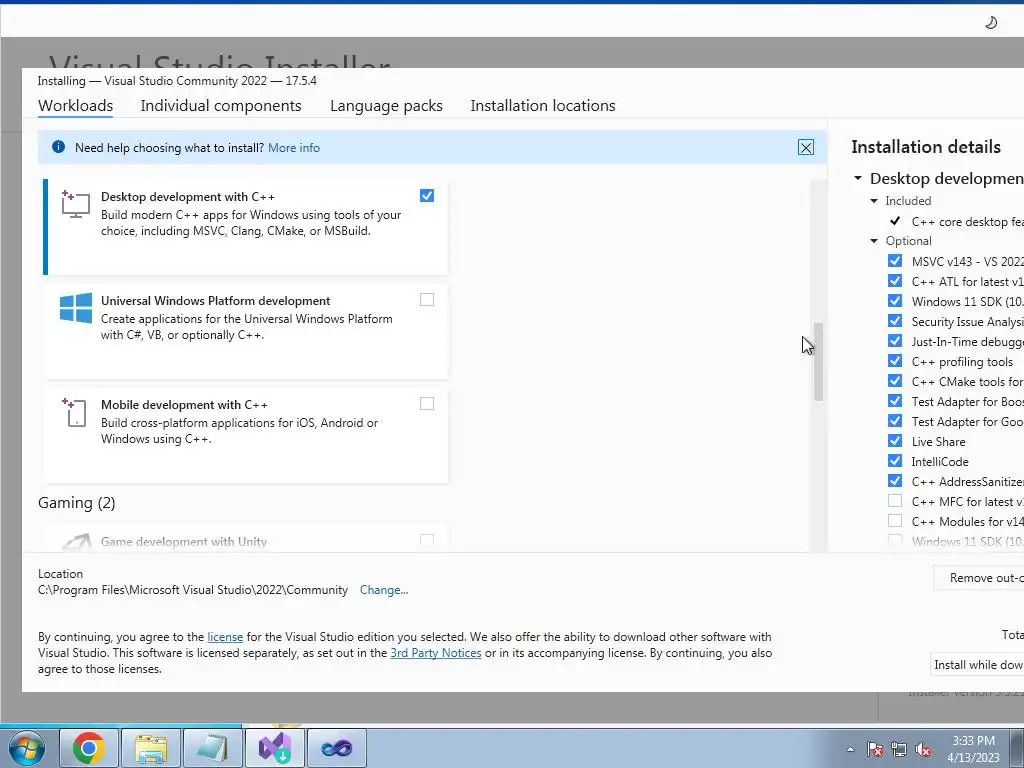Click the Universal Windows Platform logo icon

(x=76, y=308)
